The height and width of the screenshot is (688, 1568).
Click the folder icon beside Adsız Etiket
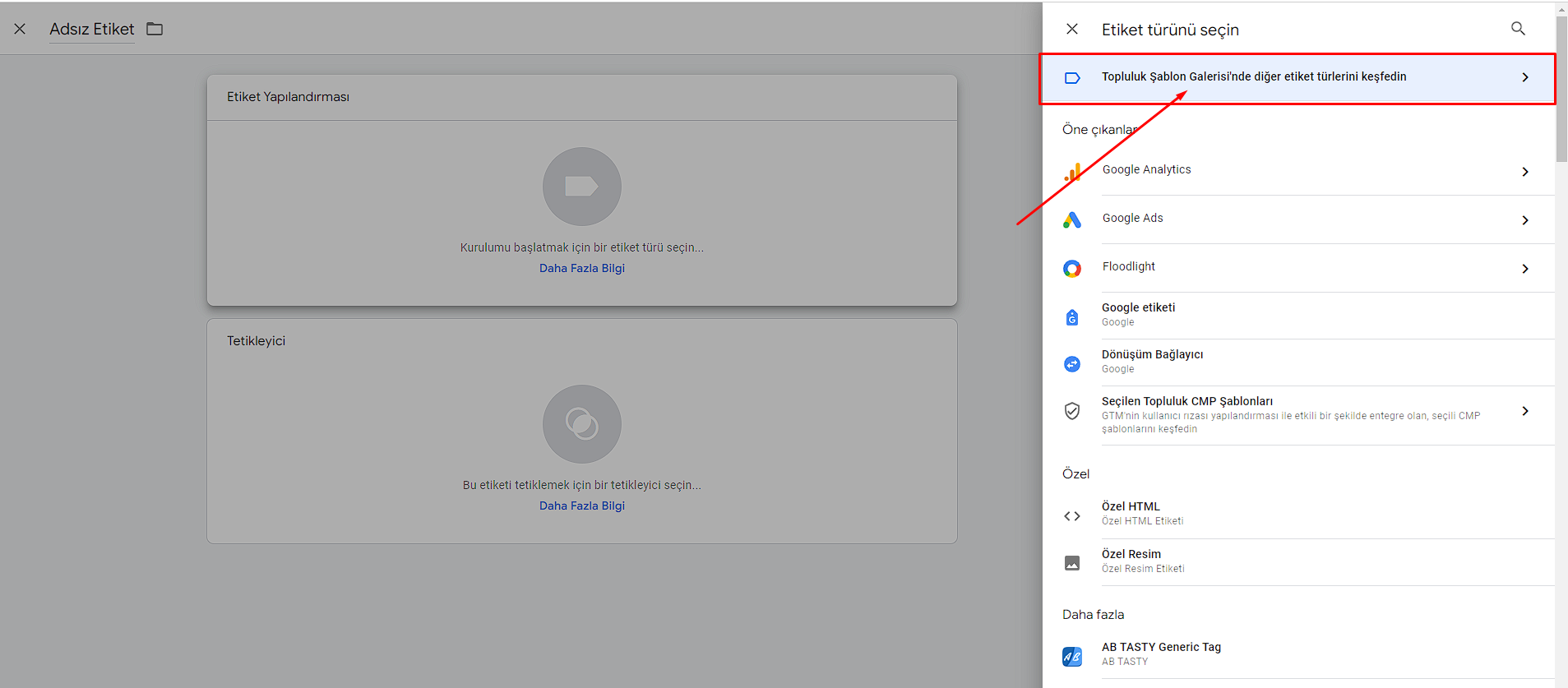(155, 30)
